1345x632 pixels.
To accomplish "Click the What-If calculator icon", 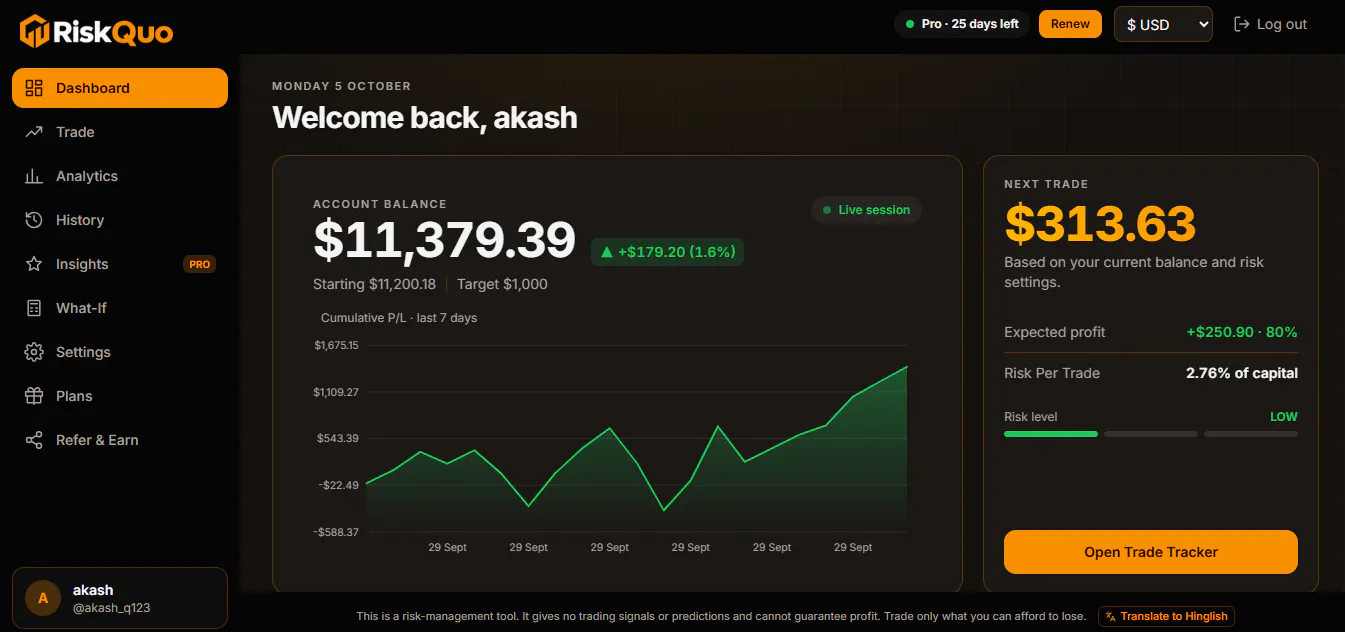I will point(34,308).
